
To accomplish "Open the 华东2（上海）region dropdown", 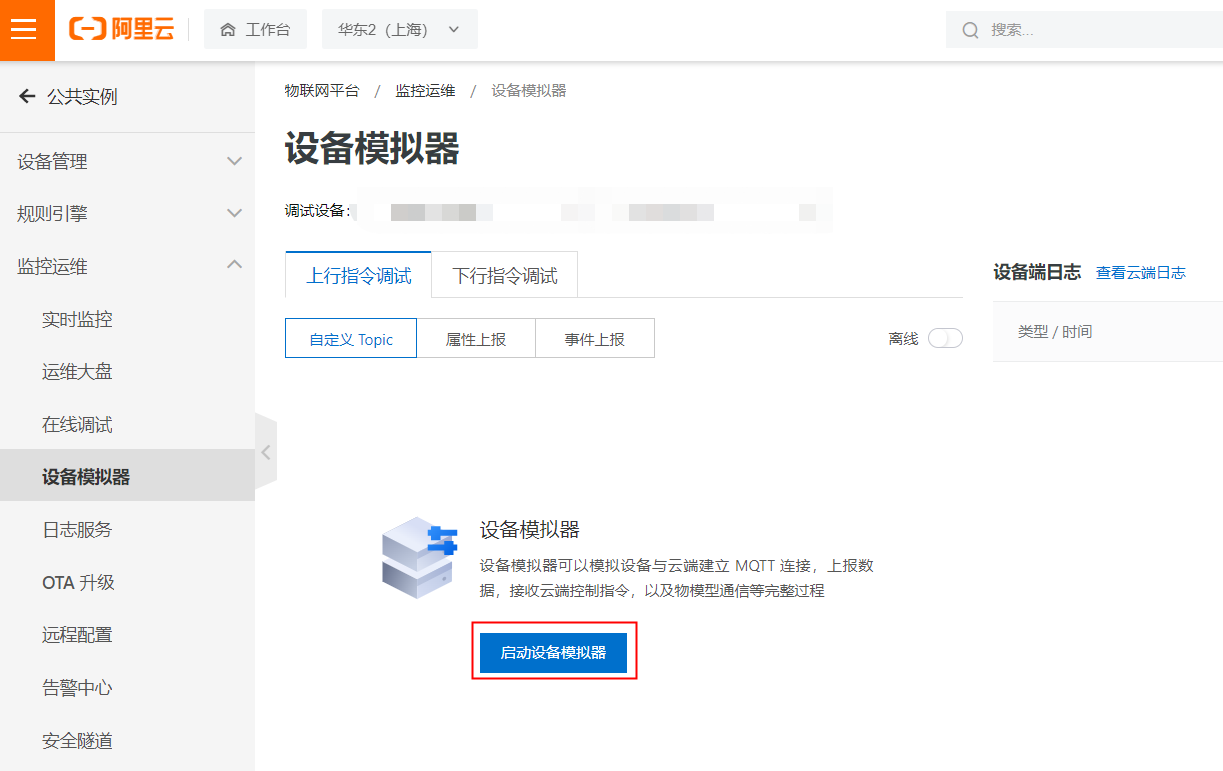I will [x=399, y=29].
